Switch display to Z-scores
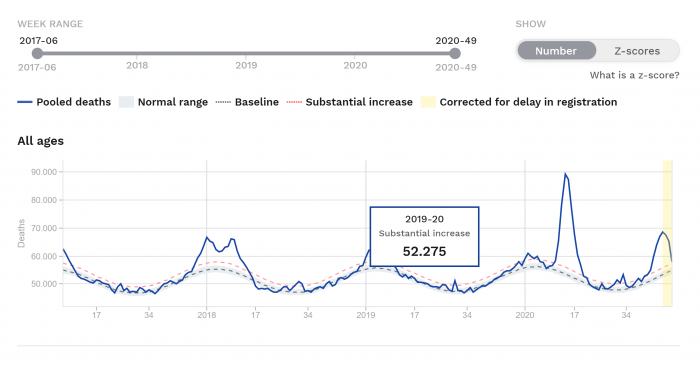This screenshot has height=366, width=700. 637,51
